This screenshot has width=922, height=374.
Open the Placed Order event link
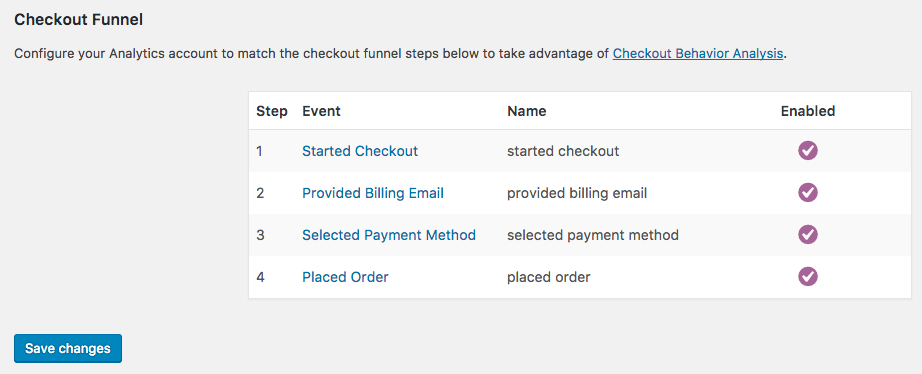coord(345,277)
